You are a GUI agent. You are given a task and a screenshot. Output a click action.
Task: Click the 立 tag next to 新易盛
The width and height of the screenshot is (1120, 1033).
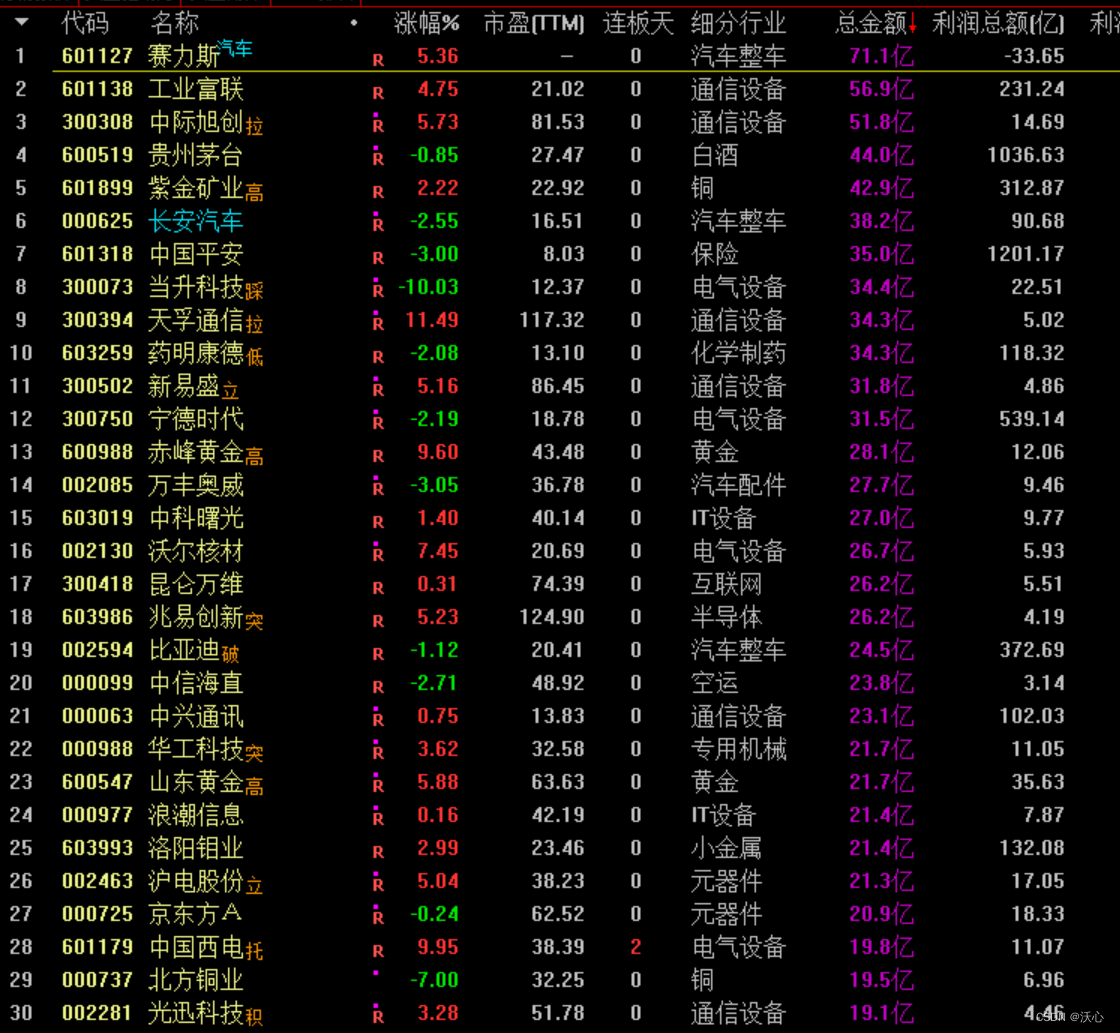[x=230, y=391]
